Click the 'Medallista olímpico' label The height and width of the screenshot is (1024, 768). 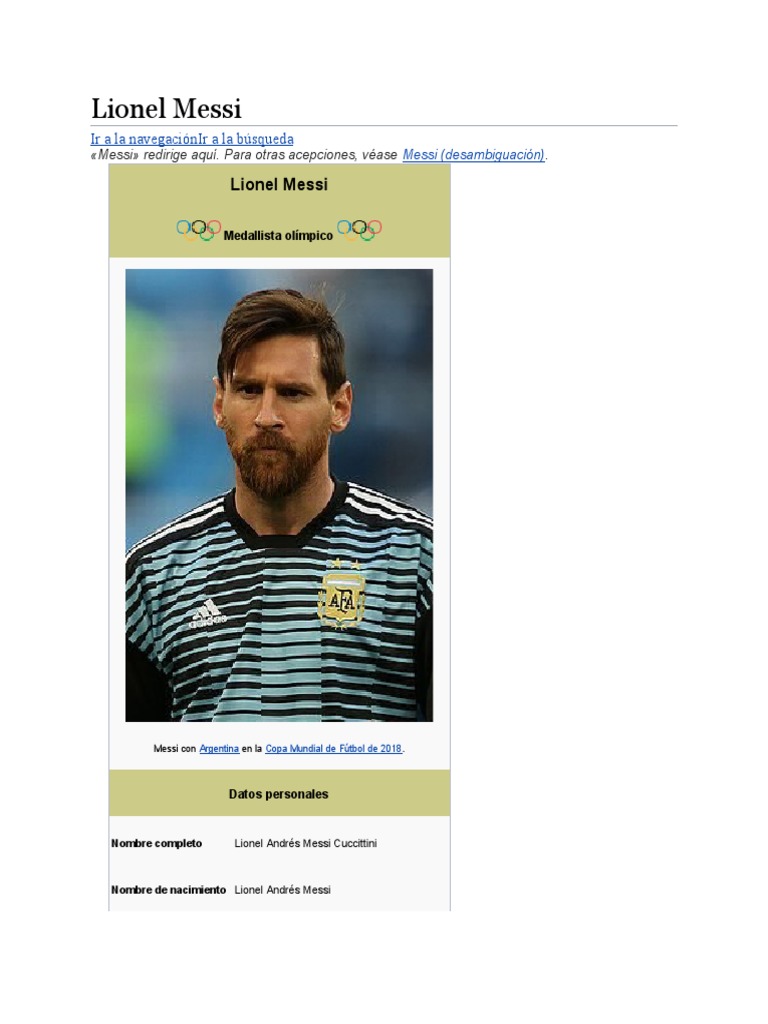point(278,236)
